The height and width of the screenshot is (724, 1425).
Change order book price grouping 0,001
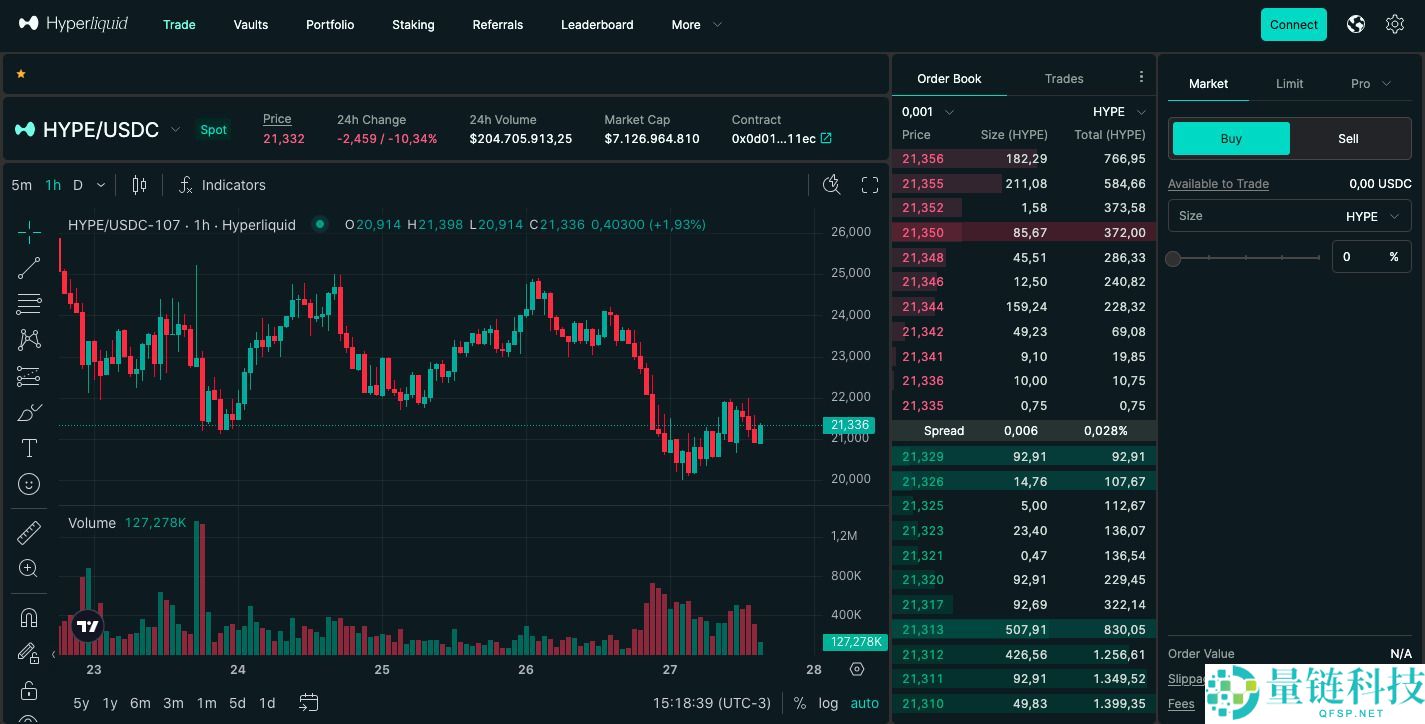pyautogui.click(x=928, y=112)
